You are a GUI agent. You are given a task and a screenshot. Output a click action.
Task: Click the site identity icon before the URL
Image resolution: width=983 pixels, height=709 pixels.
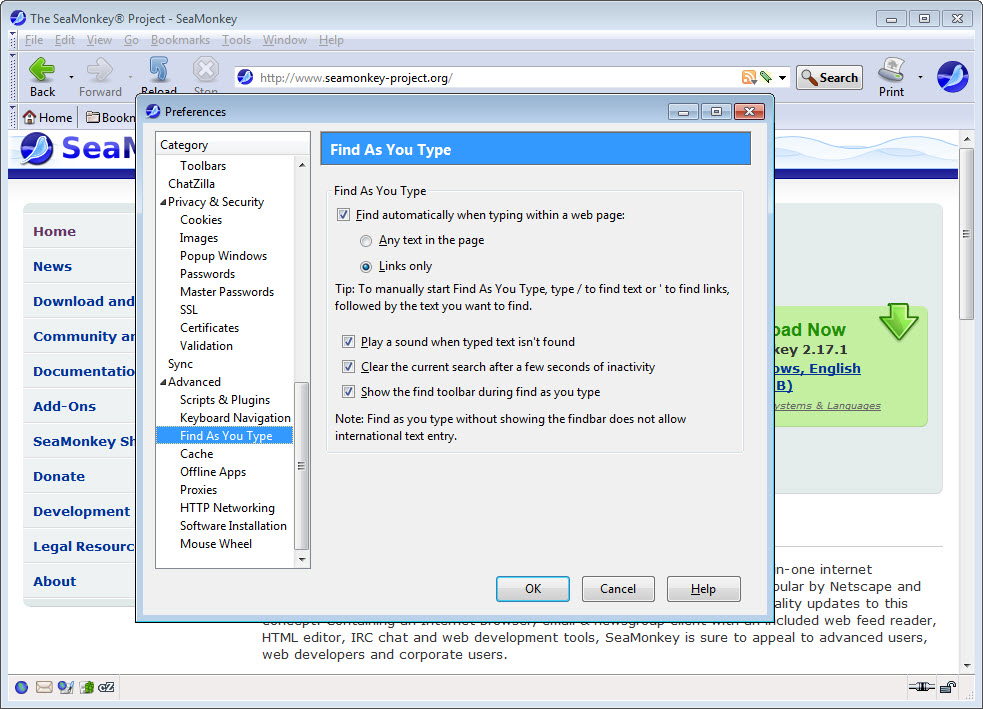pos(245,77)
